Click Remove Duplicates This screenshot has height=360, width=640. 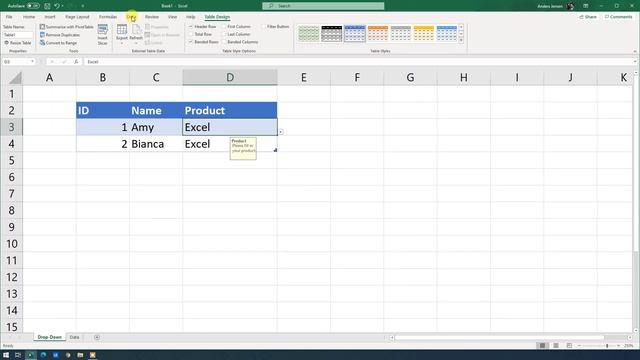[x=60, y=35]
